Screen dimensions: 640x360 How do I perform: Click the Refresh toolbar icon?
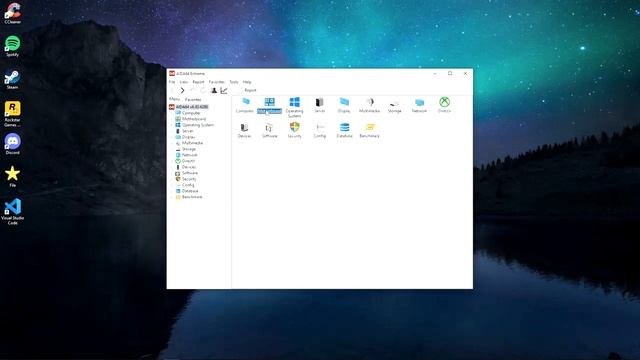pos(203,90)
